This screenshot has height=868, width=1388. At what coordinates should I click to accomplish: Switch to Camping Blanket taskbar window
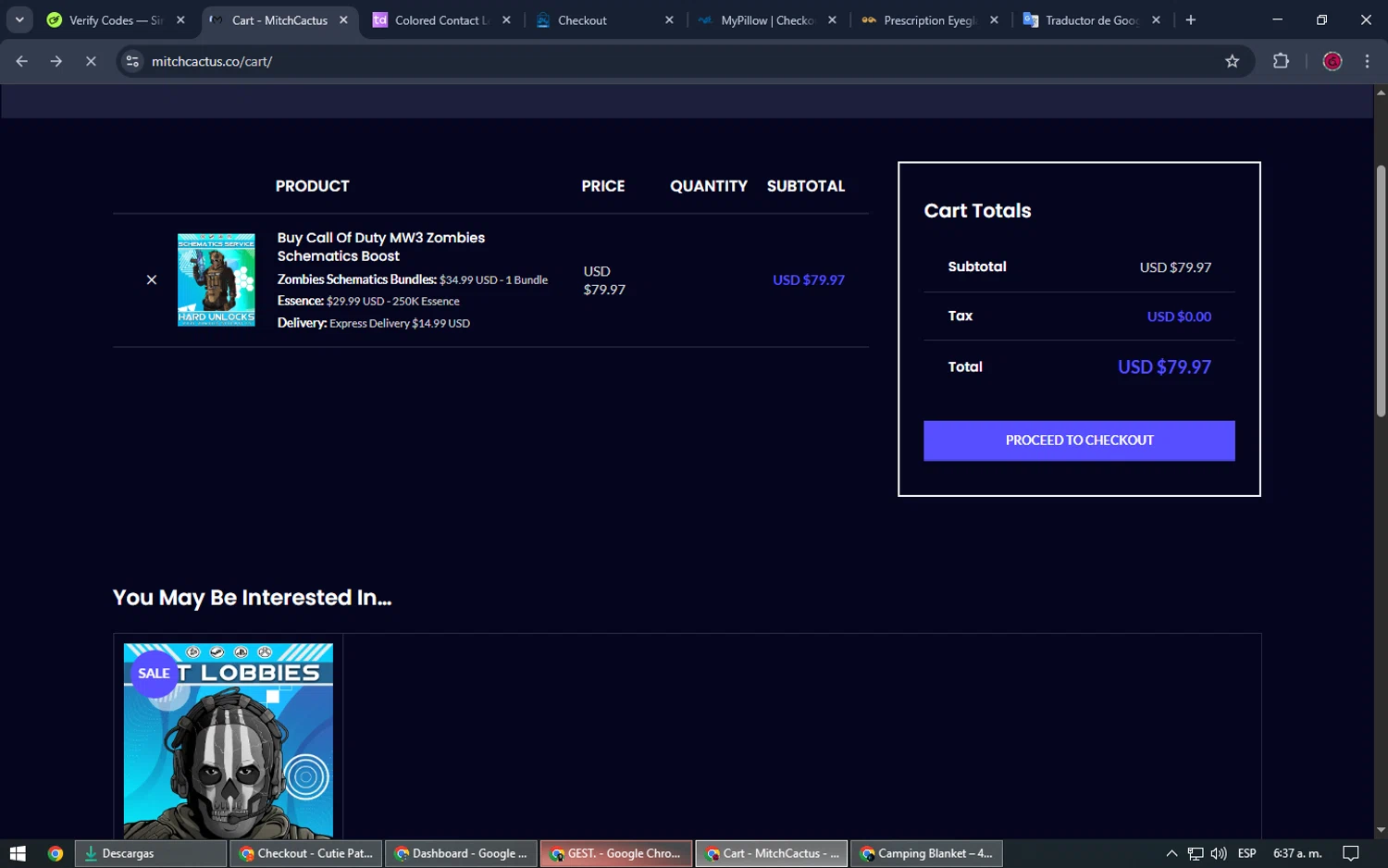(926, 853)
